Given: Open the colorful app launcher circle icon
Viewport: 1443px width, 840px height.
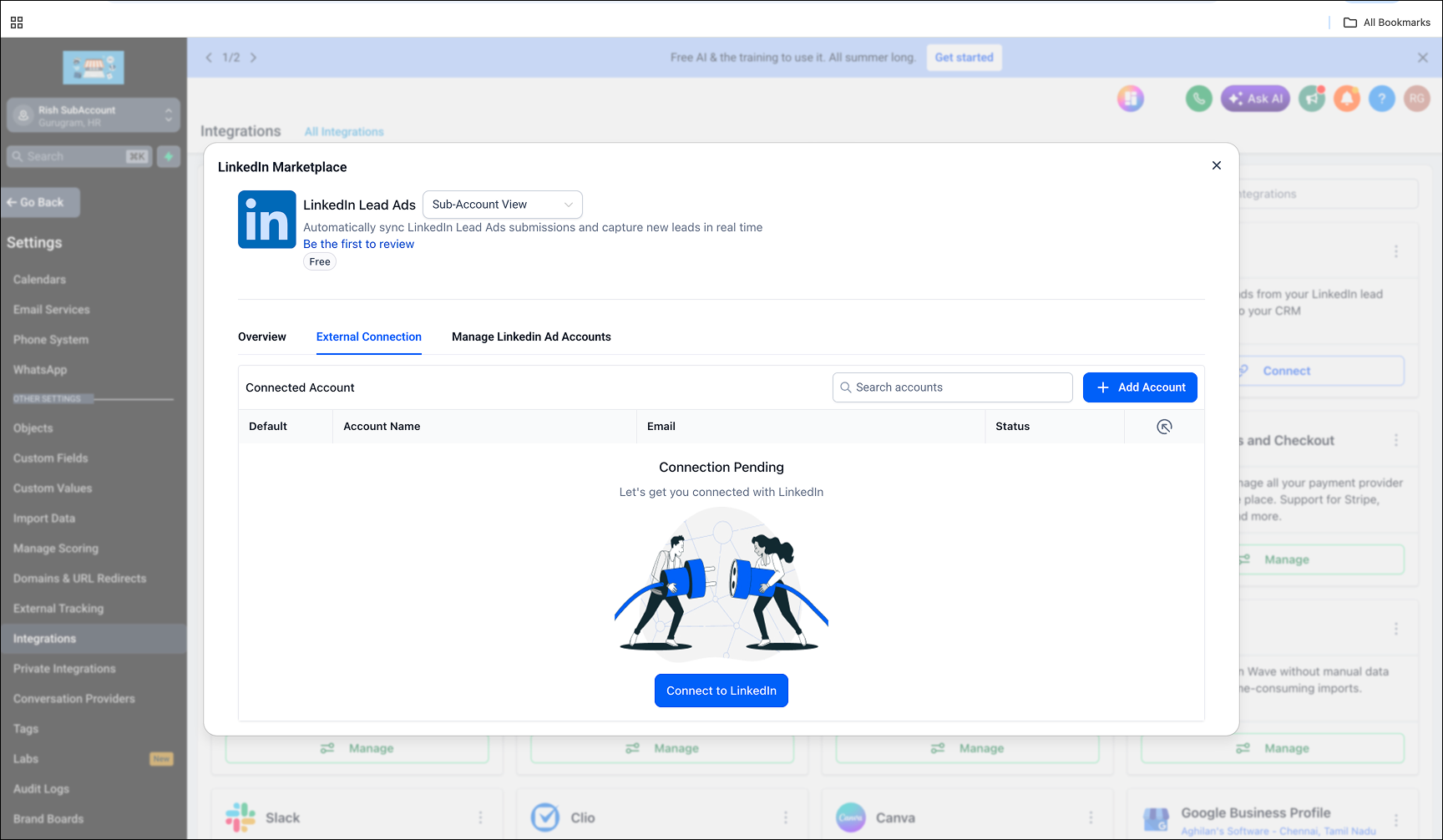Looking at the screenshot, I should click(x=1131, y=99).
